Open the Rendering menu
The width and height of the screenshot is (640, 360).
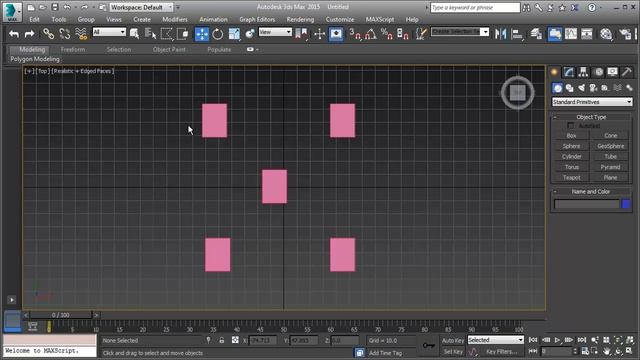click(300, 19)
